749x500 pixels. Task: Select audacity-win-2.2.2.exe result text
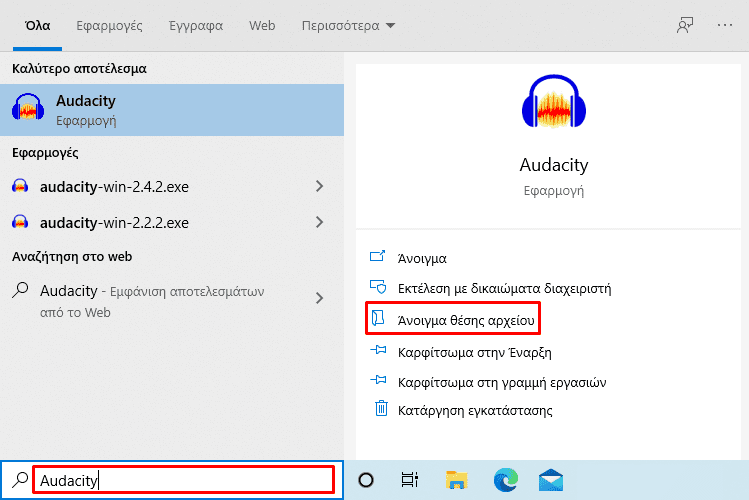point(114,223)
